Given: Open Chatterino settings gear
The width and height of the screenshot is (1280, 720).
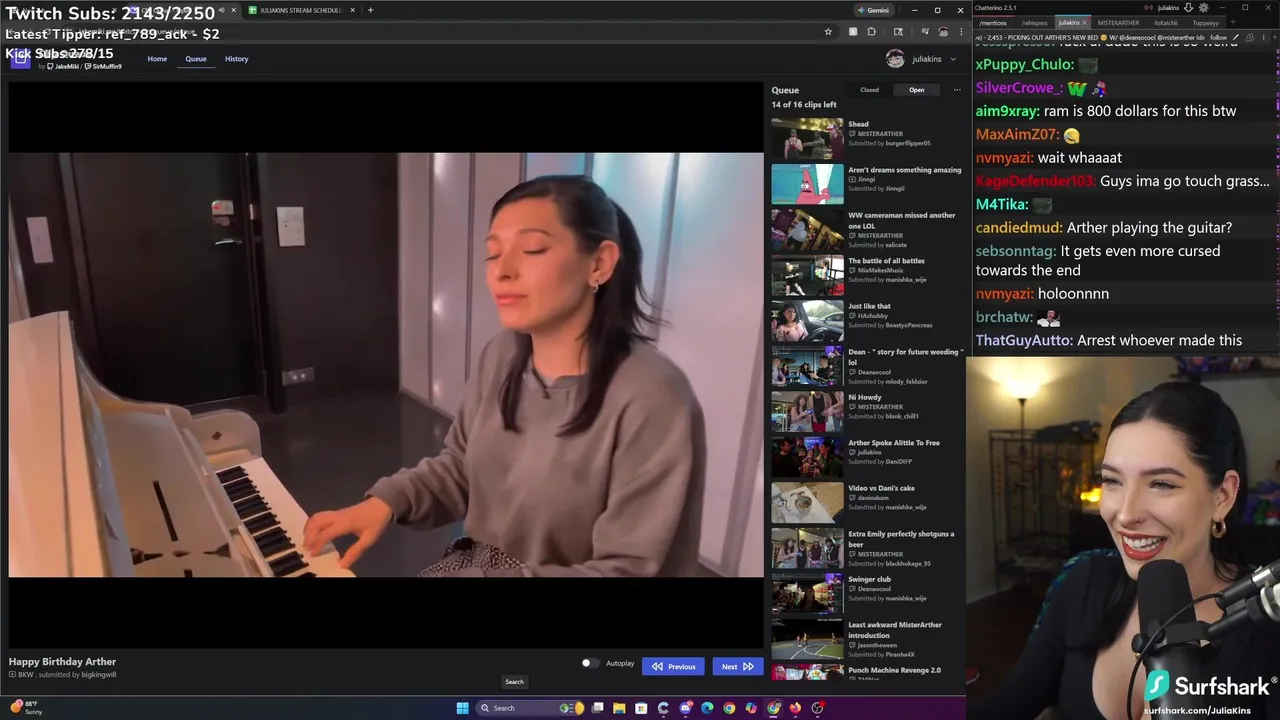Looking at the screenshot, I should pos(1203,8).
